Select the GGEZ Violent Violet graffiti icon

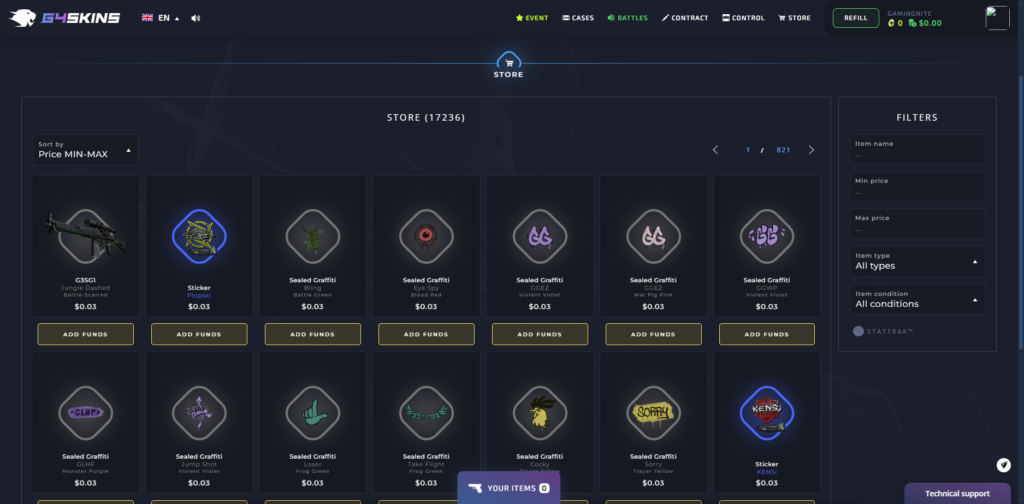tap(540, 236)
